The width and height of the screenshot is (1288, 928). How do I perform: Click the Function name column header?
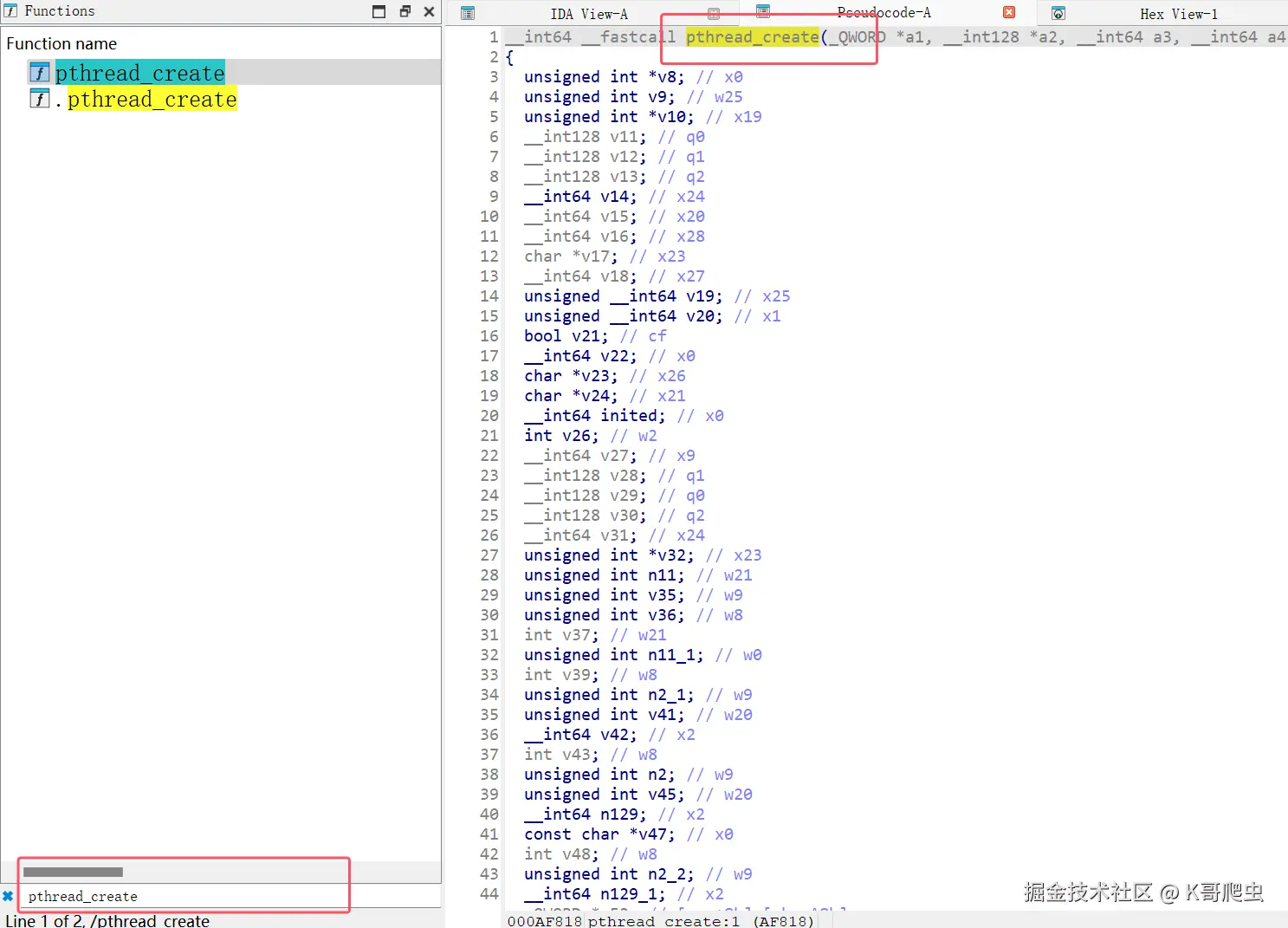(61, 43)
